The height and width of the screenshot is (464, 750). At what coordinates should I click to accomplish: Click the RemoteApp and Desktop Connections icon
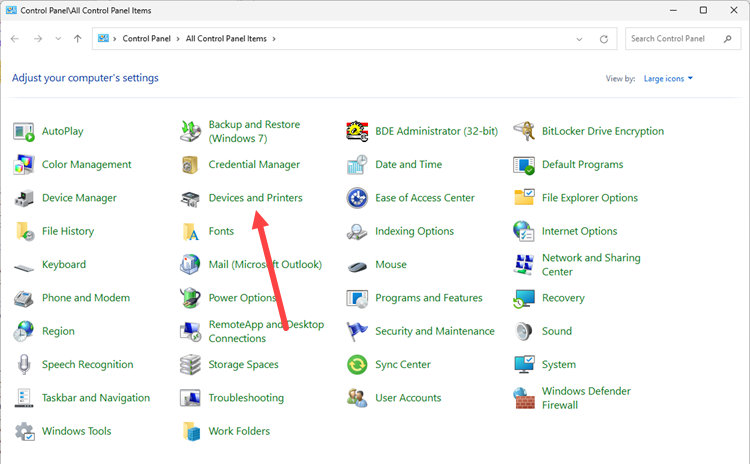coord(190,331)
